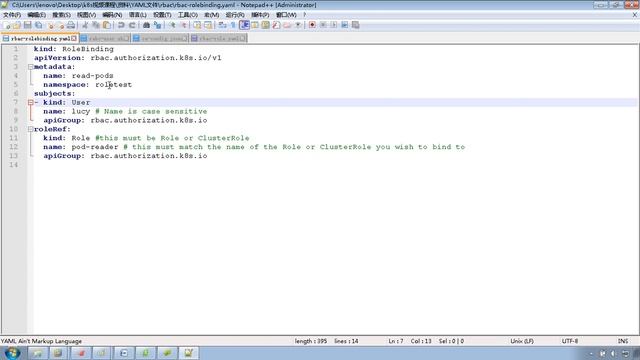Screen dimensions: 640x360
Task: Save the current file via toolbar
Action: point(28,25)
